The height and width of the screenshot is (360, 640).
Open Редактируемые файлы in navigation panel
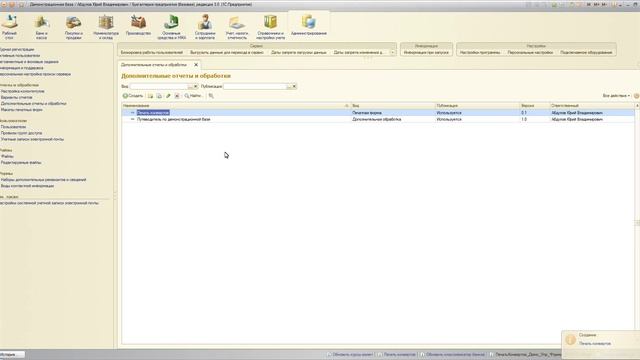21,162
